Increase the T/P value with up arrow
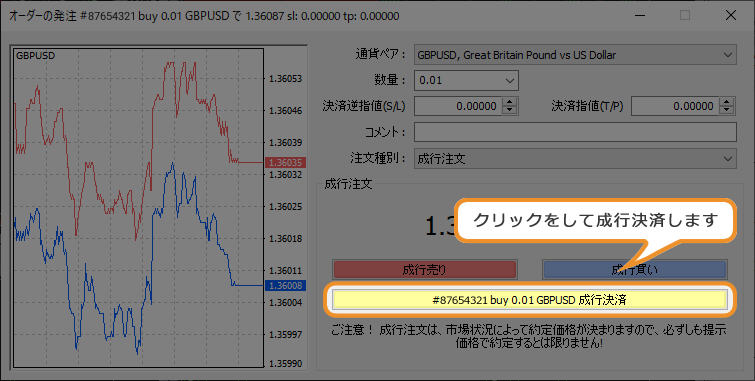The height and width of the screenshot is (381, 755). 727,102
